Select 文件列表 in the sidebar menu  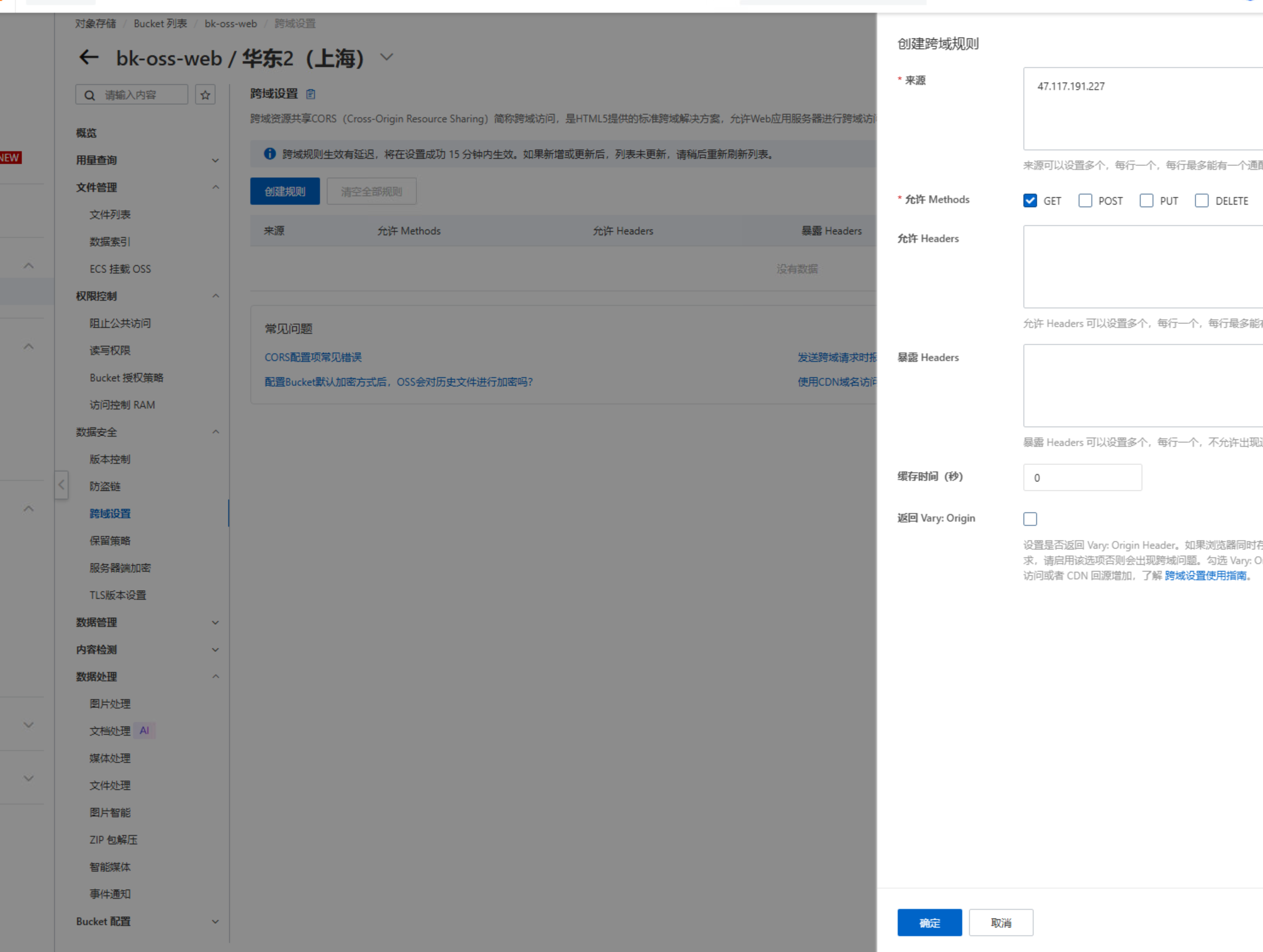(110, 215)
